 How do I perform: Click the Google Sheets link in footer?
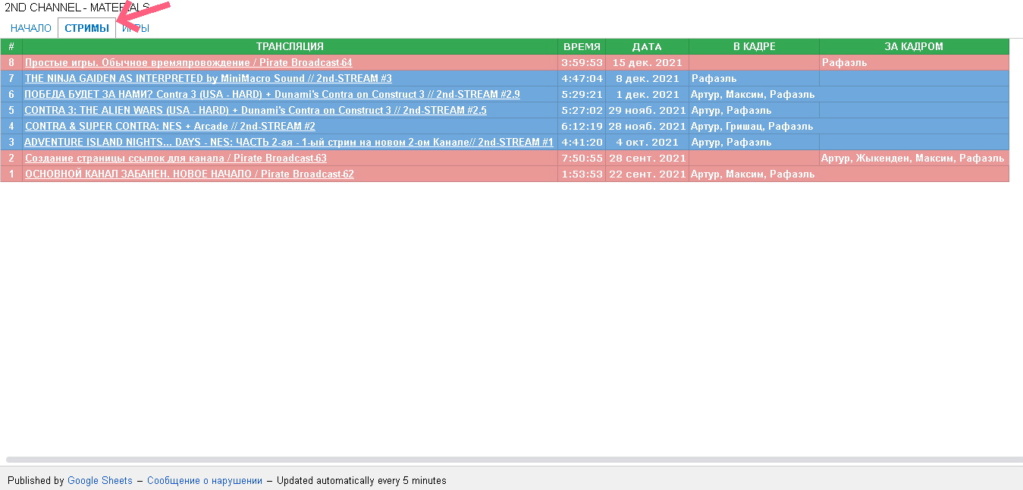(x=100, y=480)
